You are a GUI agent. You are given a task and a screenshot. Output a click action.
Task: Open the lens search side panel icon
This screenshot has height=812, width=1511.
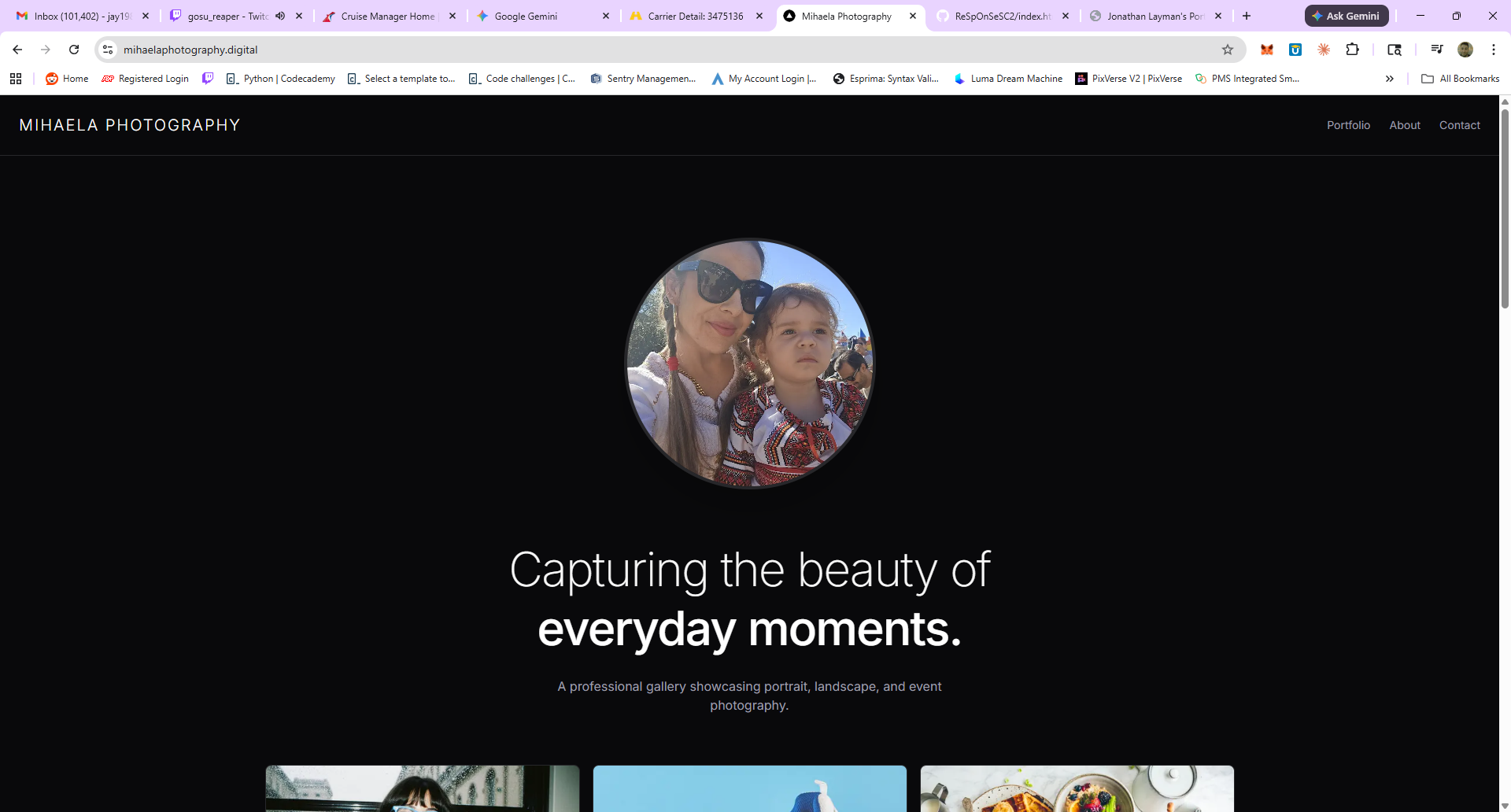(1395, 50)
